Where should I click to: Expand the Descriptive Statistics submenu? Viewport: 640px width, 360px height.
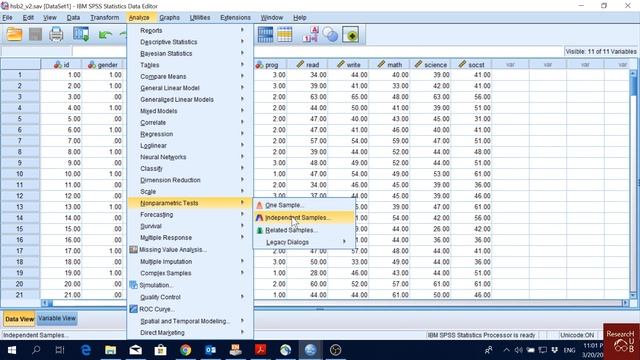[x=190, y=42]
